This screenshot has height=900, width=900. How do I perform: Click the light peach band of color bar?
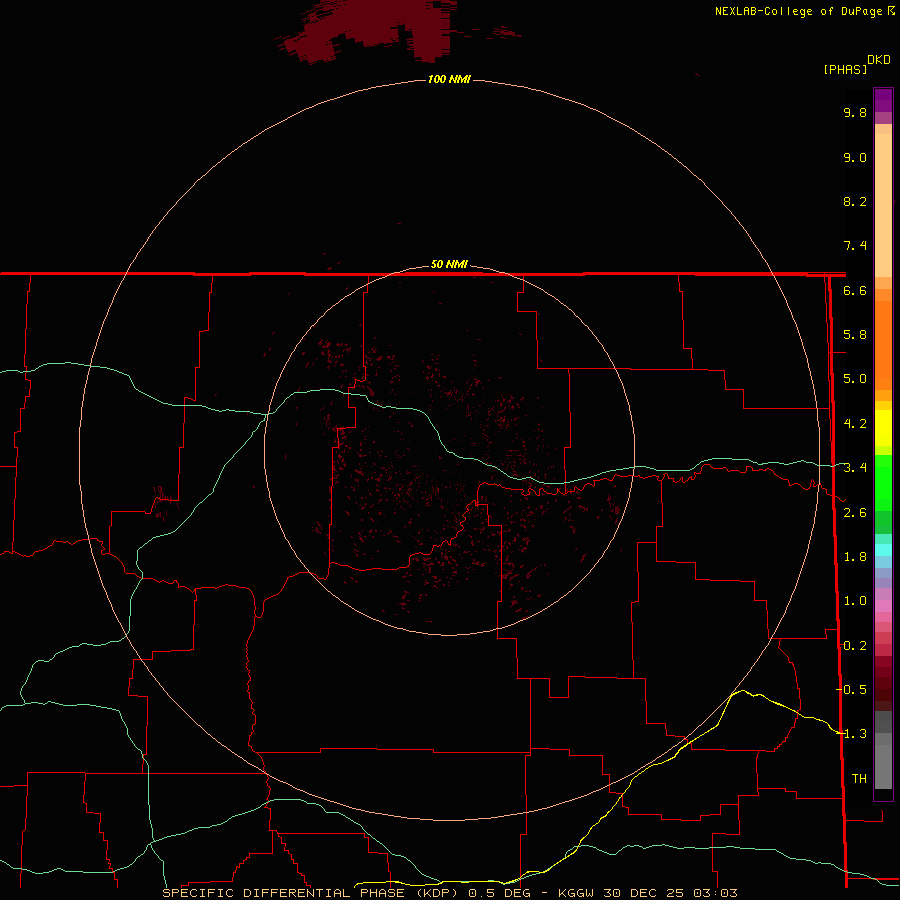(883, 205)
